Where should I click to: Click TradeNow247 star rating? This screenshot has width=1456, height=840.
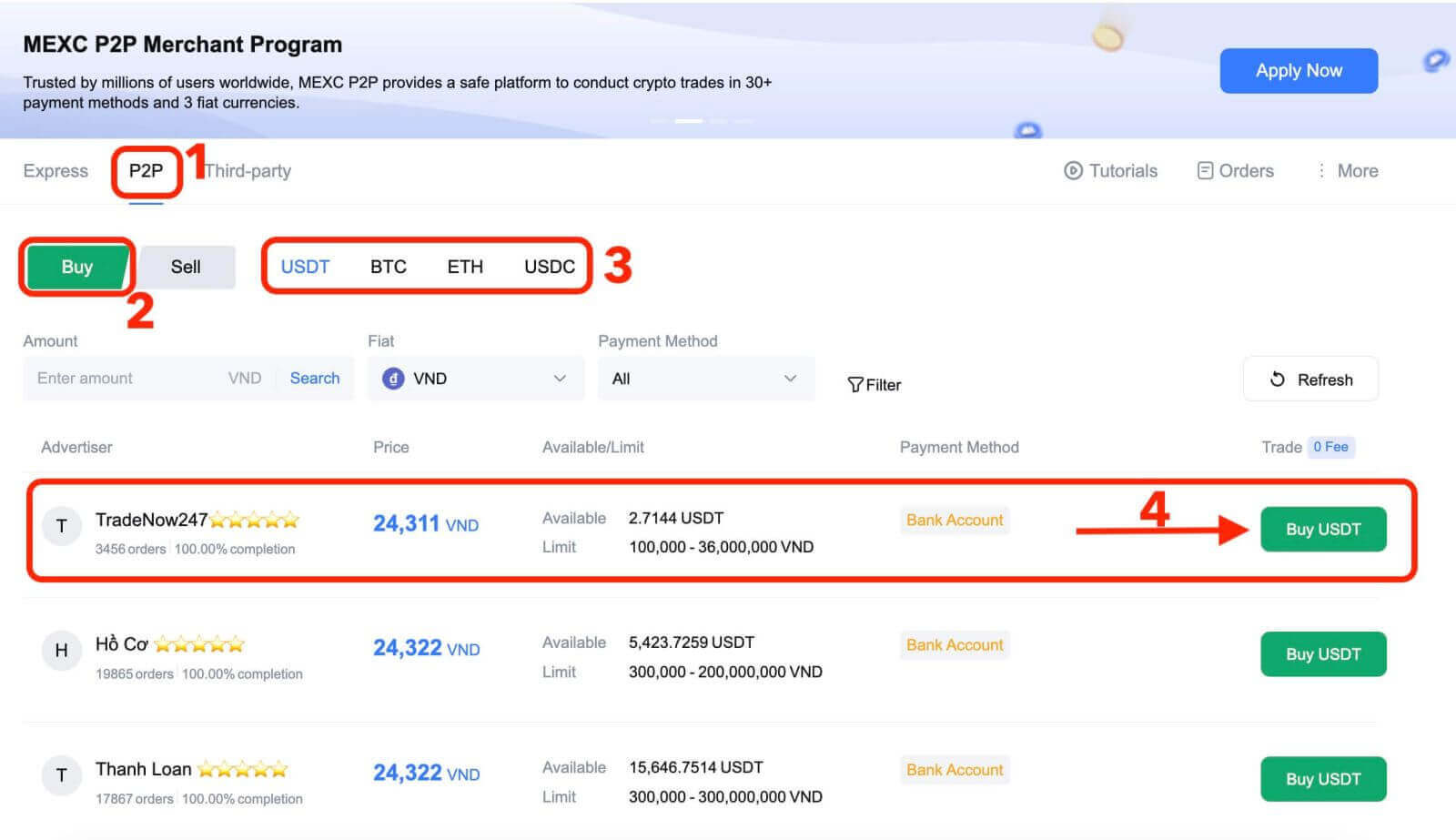click(255, 520)
